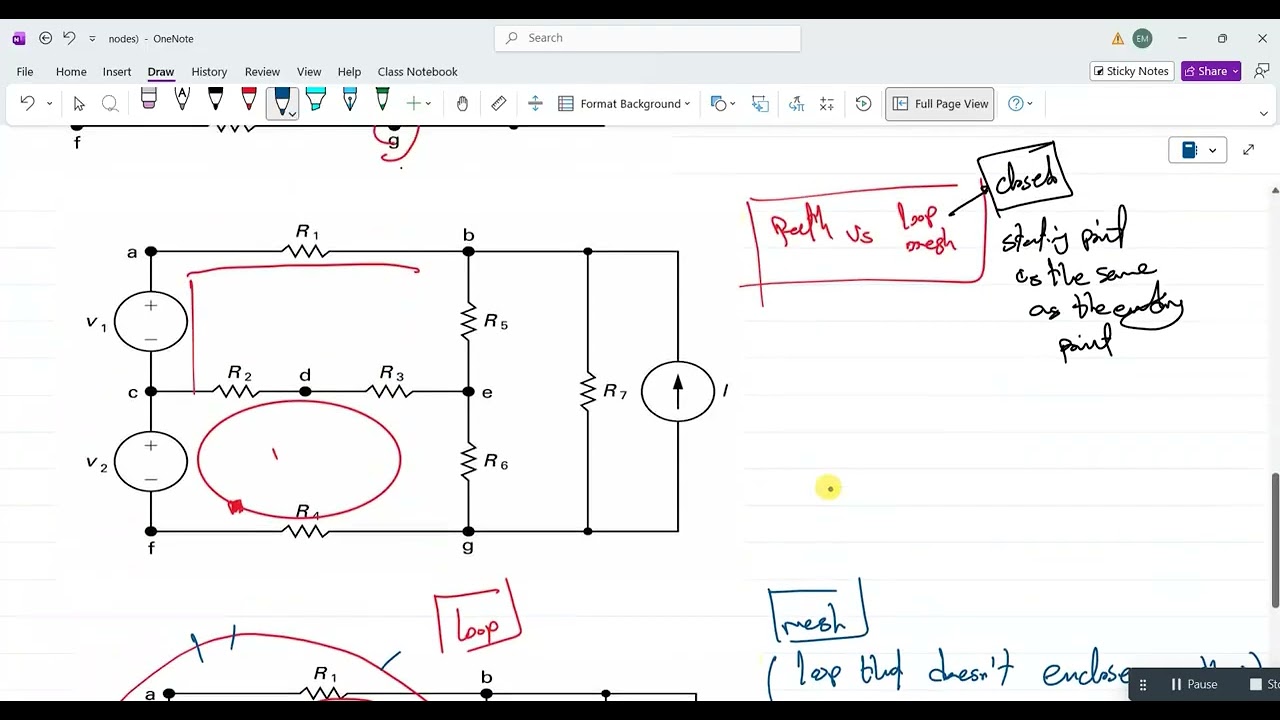Click the title bar Undo icon
This screenshot has height=720, width=1280.
(69, 38)
